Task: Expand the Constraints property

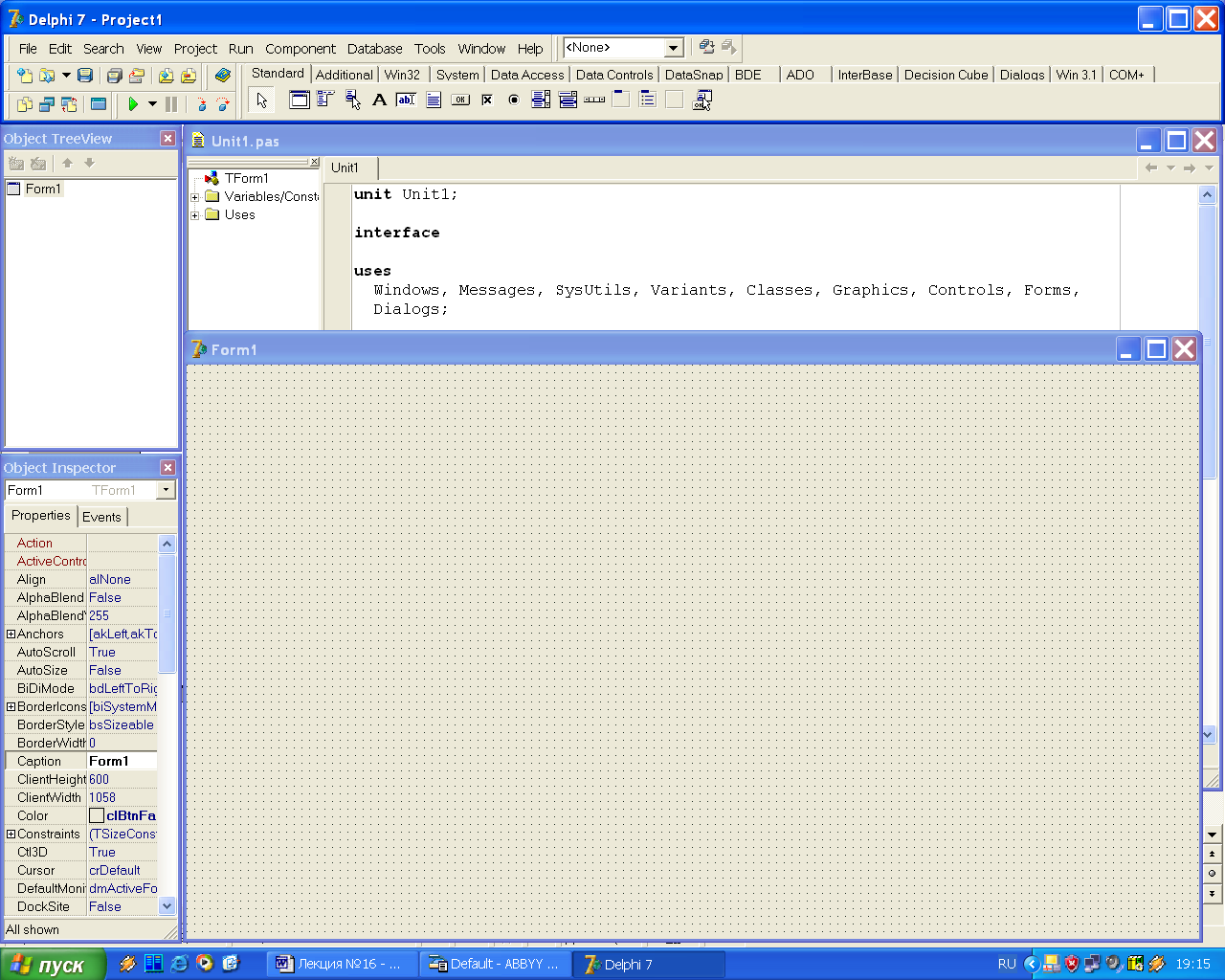Action: click(11, 834)
